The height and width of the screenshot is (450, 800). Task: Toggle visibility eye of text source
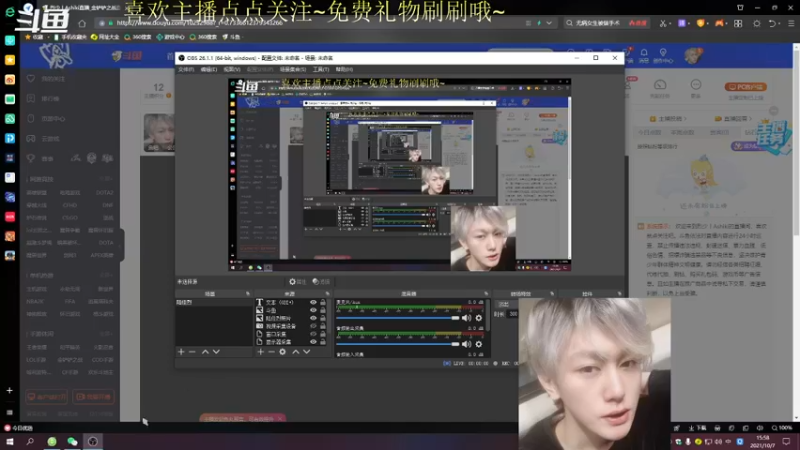click(313, 303)
